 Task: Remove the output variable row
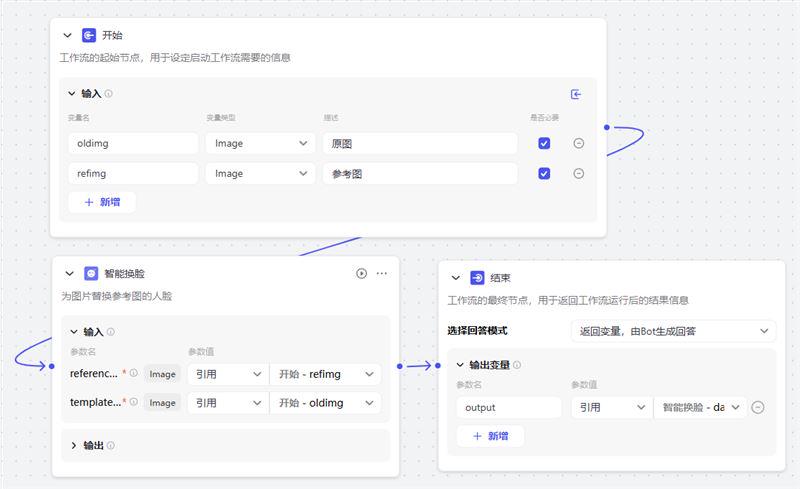pyautogui.click(x=758, y=407)
